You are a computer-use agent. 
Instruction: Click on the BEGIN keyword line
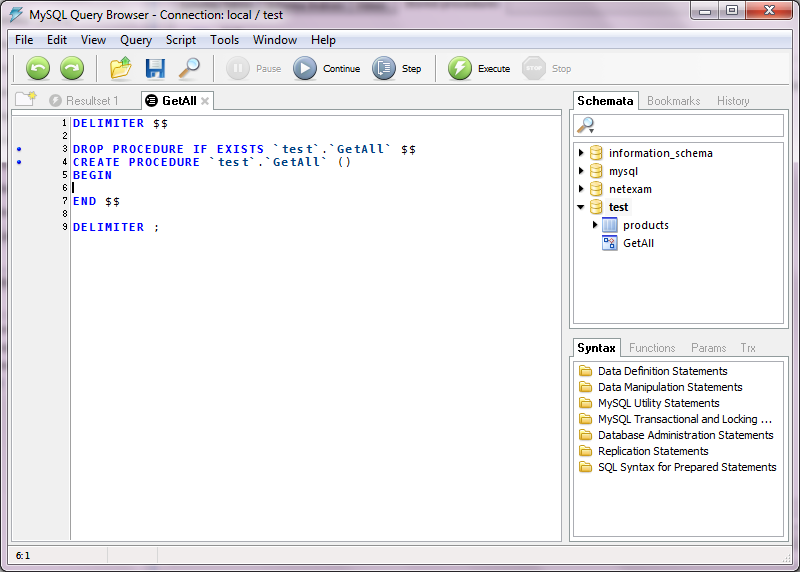tap(92, 175)
